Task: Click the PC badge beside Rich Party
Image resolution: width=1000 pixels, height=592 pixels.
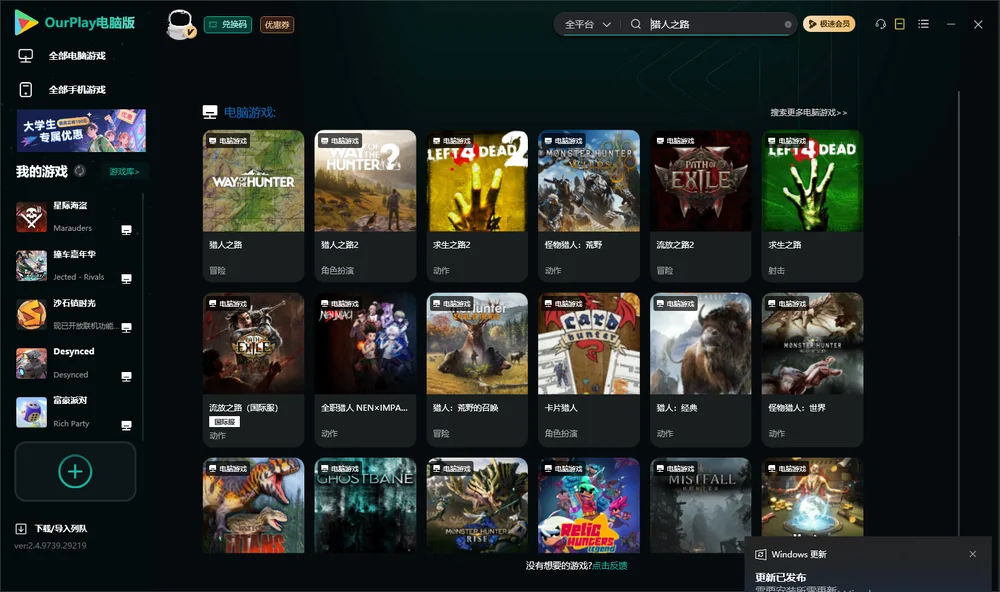Action: [x=126, y=426]
